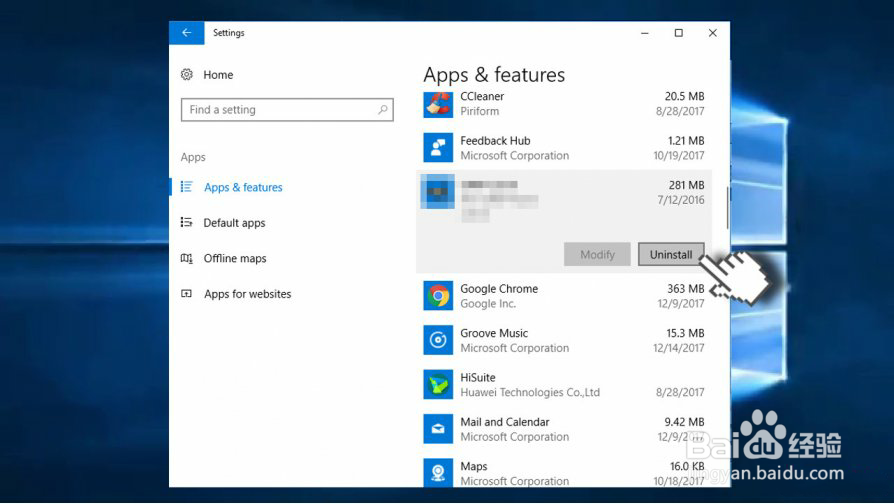Click the Uninstall button
Viewport: 894px width, 504px height.
(671, 254)
